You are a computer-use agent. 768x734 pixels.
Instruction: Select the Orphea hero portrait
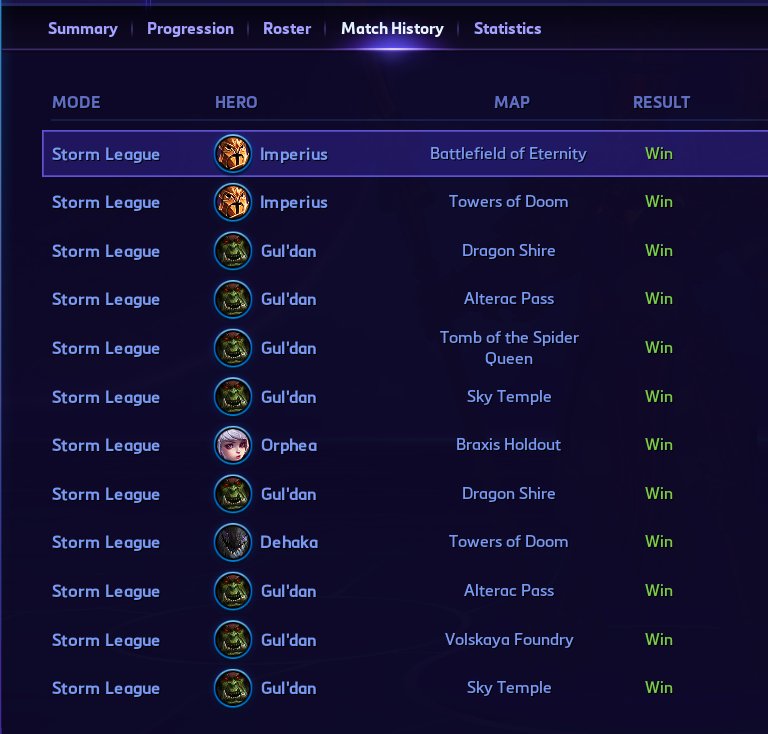click(x=233, y=445)
